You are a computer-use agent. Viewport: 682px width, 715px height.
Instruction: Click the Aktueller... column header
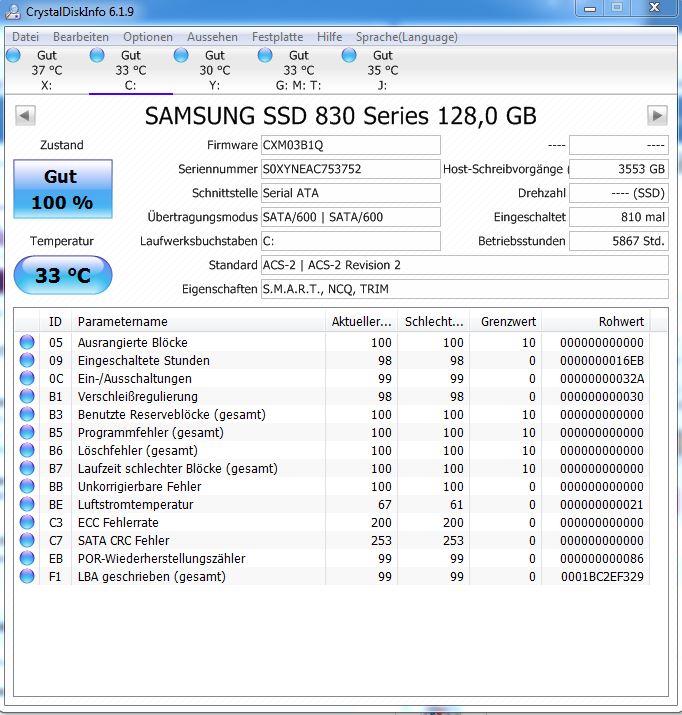pyautogui.click(x=362, y=321)
